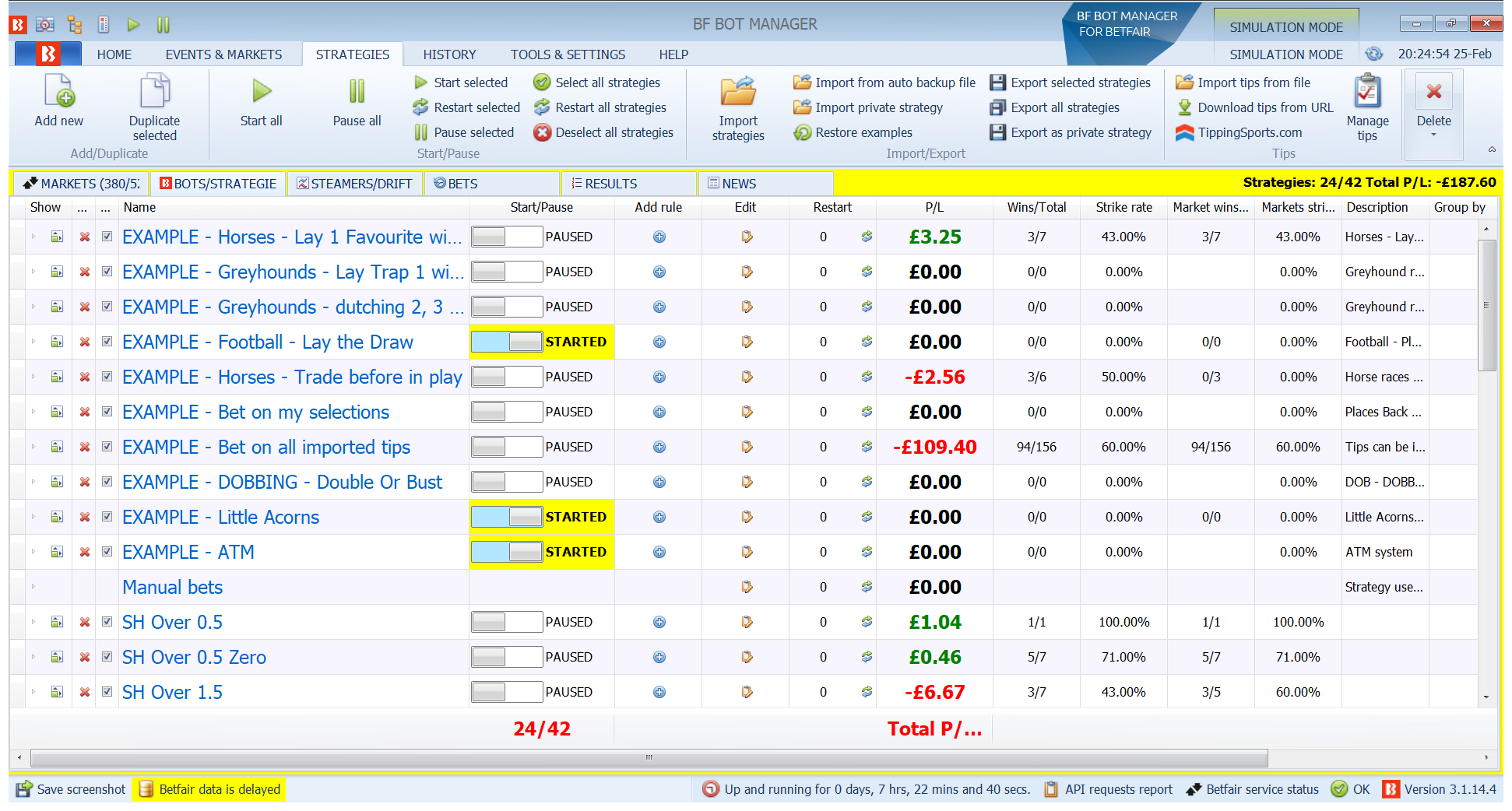Click the vertical scrollbar down arrow
The width and height of the screenshot is (1512, 811).
[1486, 697]
